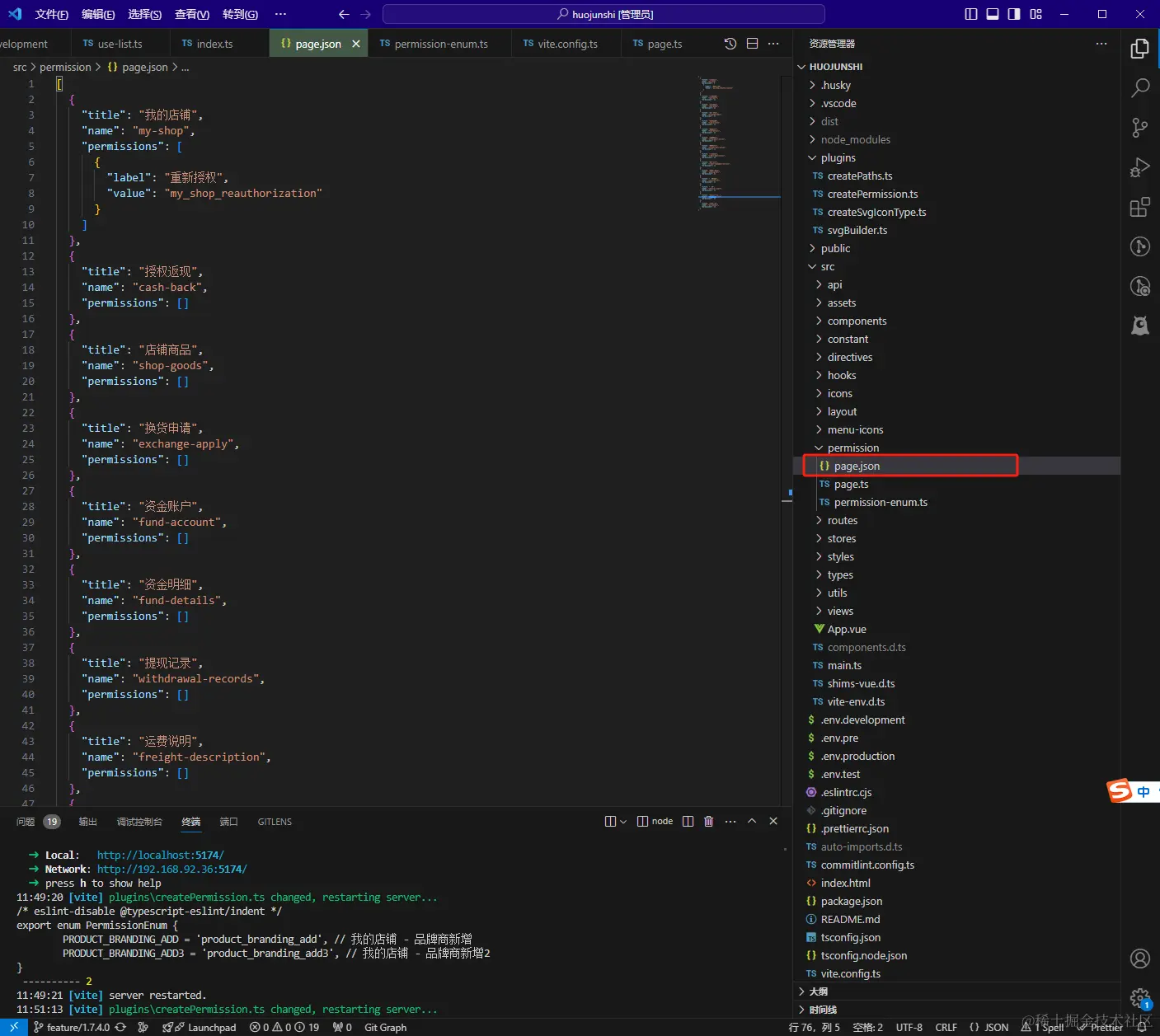The height and width of the screenshot is (1036, 1160).
Task: Open terminal panel more actions ellipsis
Action: (x=730, y=821)
